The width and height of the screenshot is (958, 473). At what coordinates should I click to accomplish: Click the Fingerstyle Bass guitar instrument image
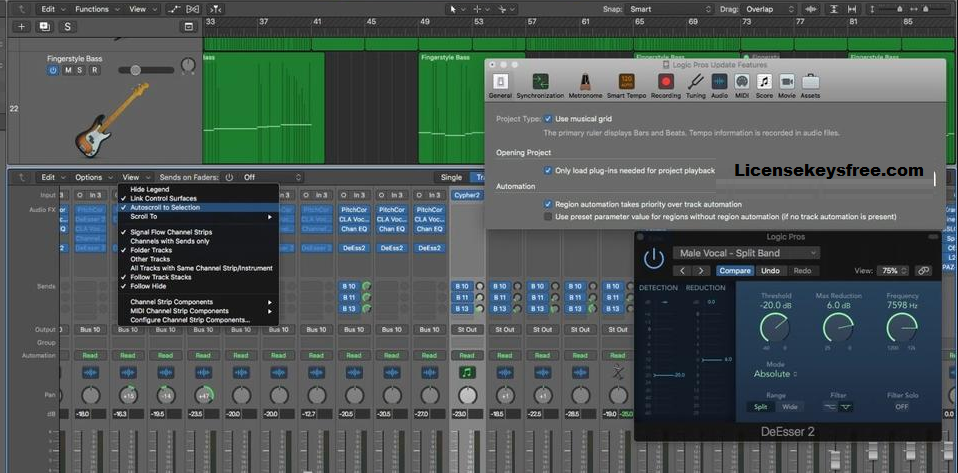[x=112, y=120]
